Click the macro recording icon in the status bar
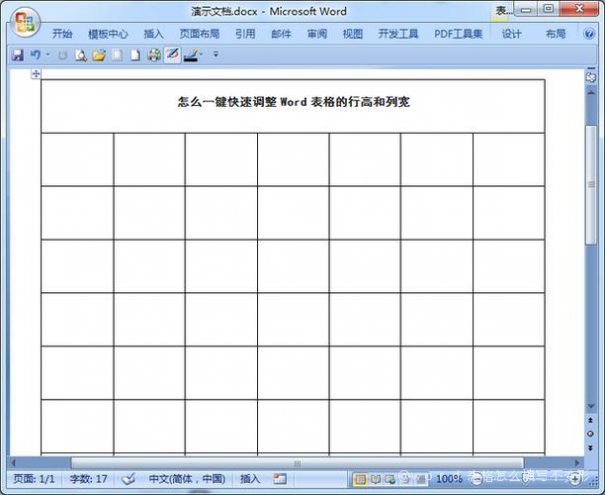The image size is (605, 495). 280,479
